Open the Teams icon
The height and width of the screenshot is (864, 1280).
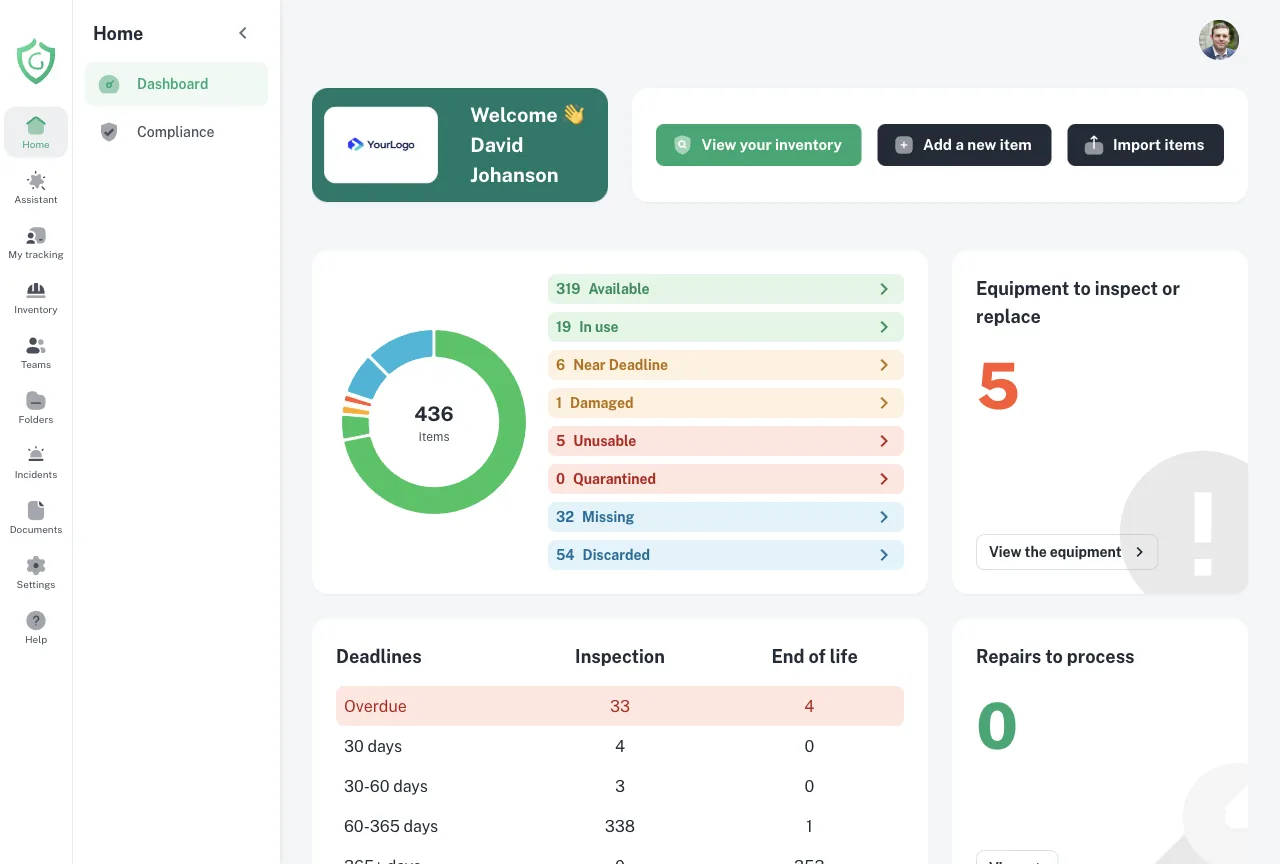click(x=36, y=345)
